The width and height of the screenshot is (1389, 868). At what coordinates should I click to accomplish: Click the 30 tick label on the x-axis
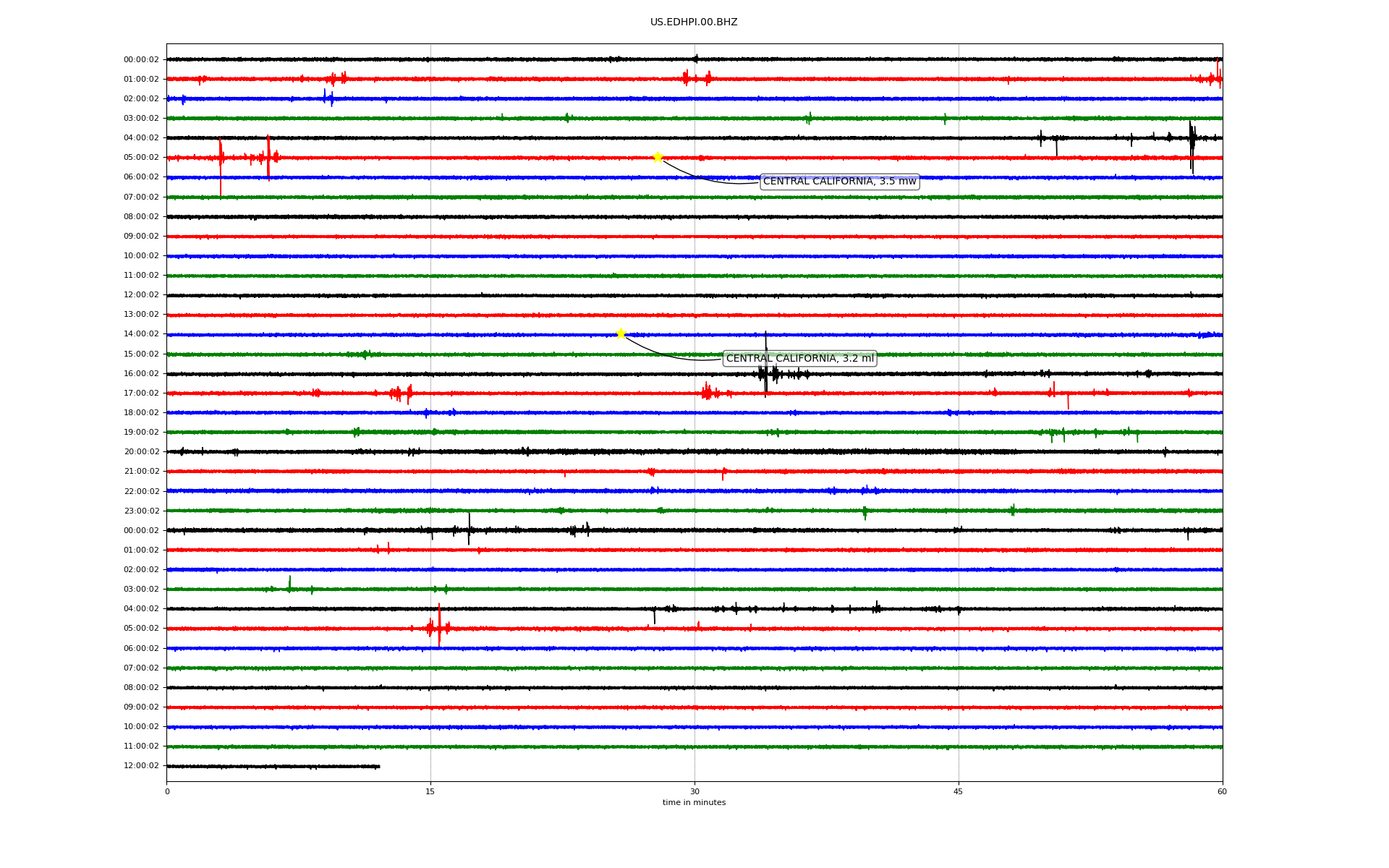pos(694,791)
